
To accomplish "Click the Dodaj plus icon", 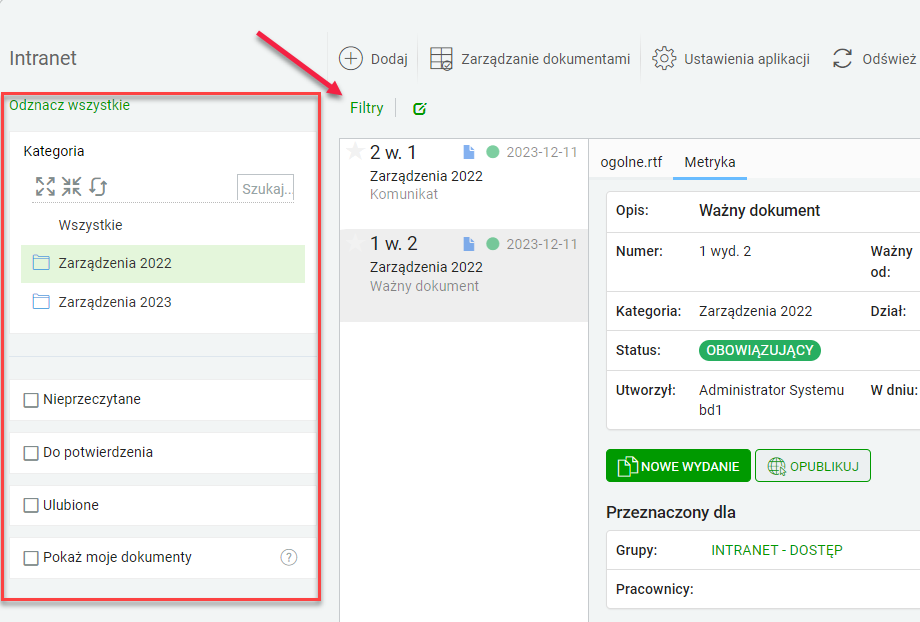I will click(x=351, y=59).
